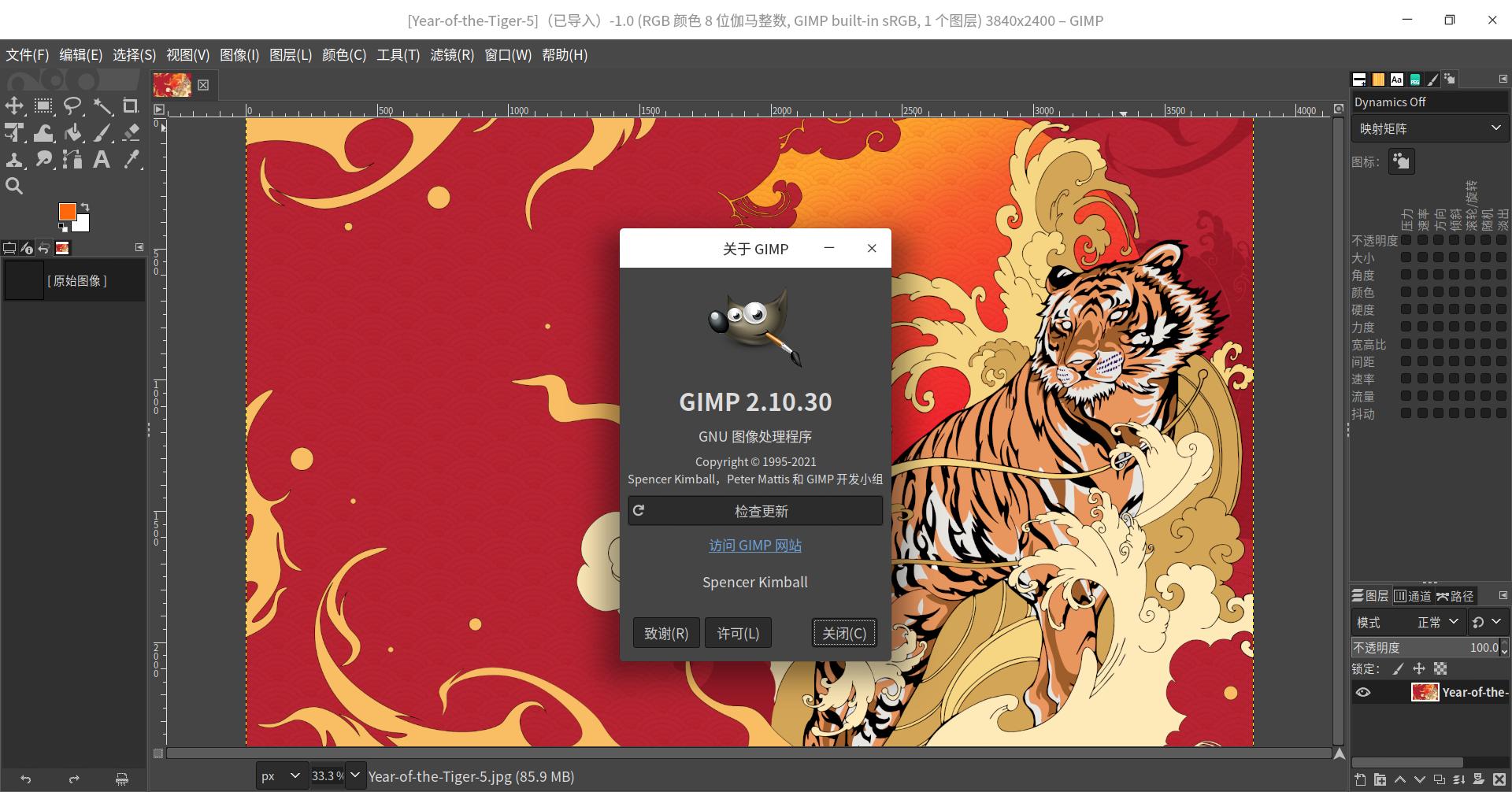The width and height of the screenshot is (1512, 792).
Task: Toggle the position lock in the Layers panel
Action: click(x=1421, y=668)
